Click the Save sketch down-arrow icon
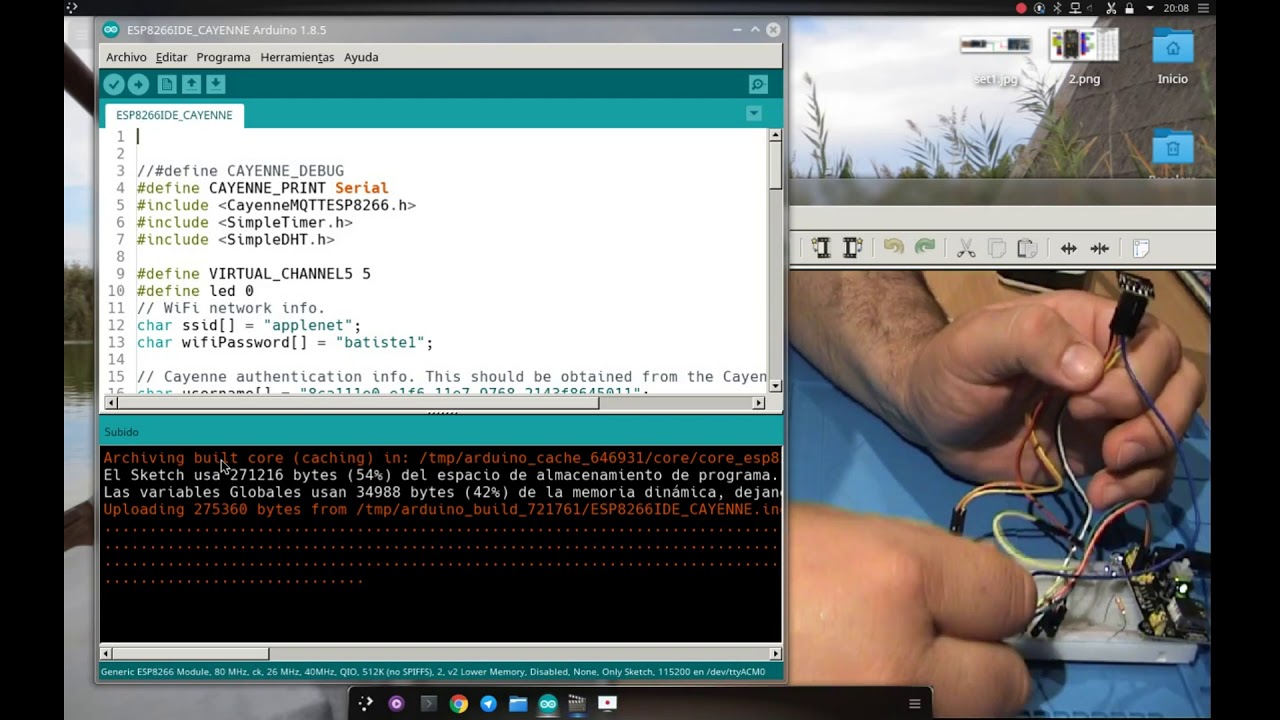Image resolution: width=1280 pixels, height=720 pixels. (x=215, y=85)
